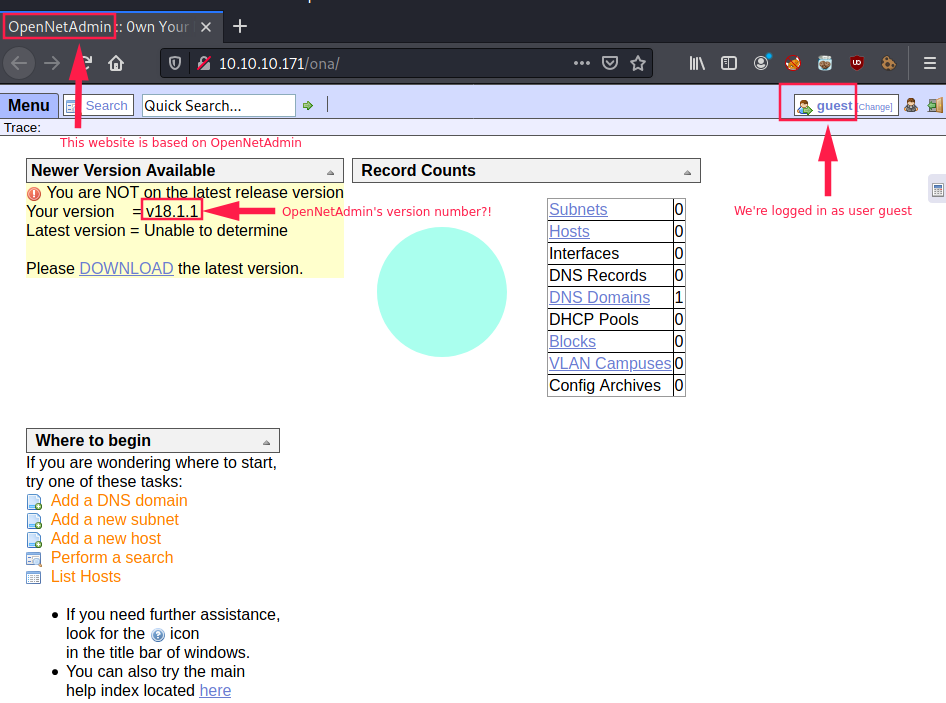The width and height of the screenshot is (946, 703).
Task: Click the green Quick Search go arrow
Action: point(308,106)
